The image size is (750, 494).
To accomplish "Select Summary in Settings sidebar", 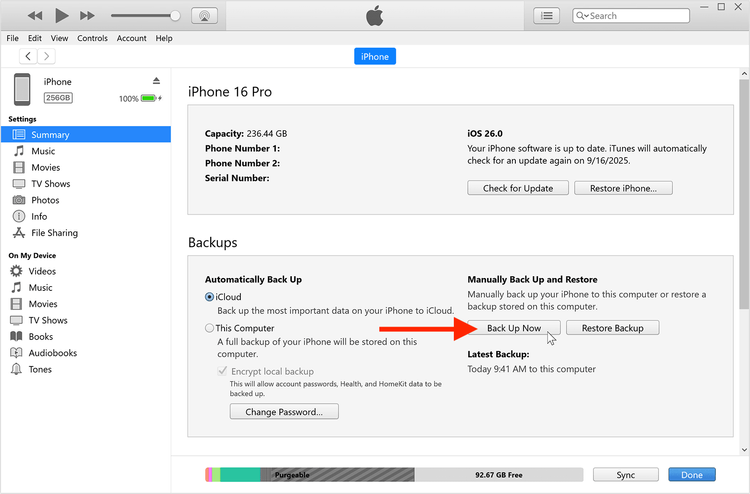I will coord(86,134).
